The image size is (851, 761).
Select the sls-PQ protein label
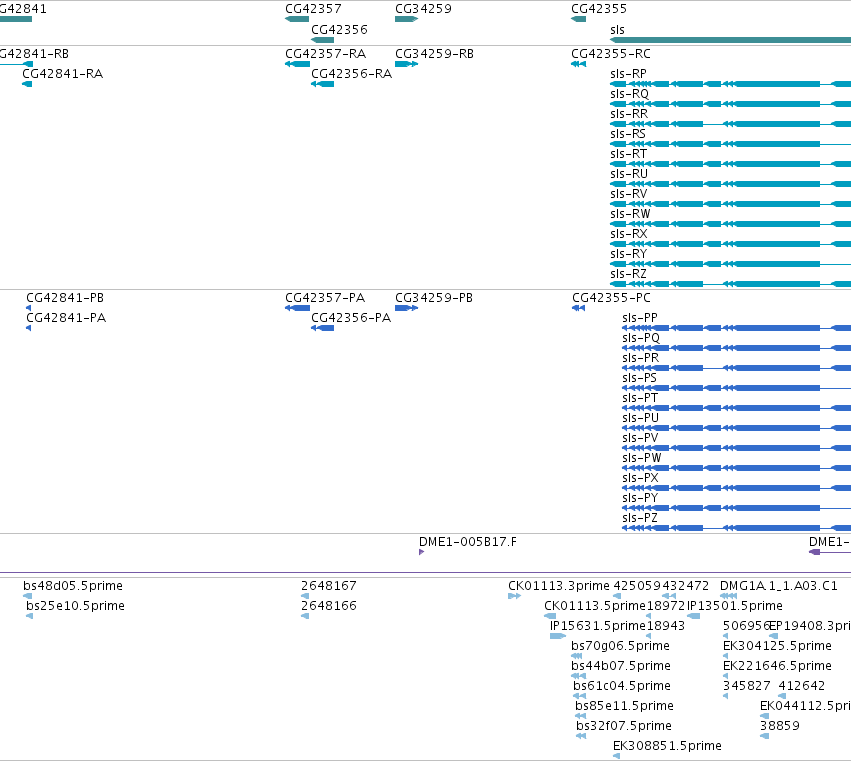(x=641, y=338)
